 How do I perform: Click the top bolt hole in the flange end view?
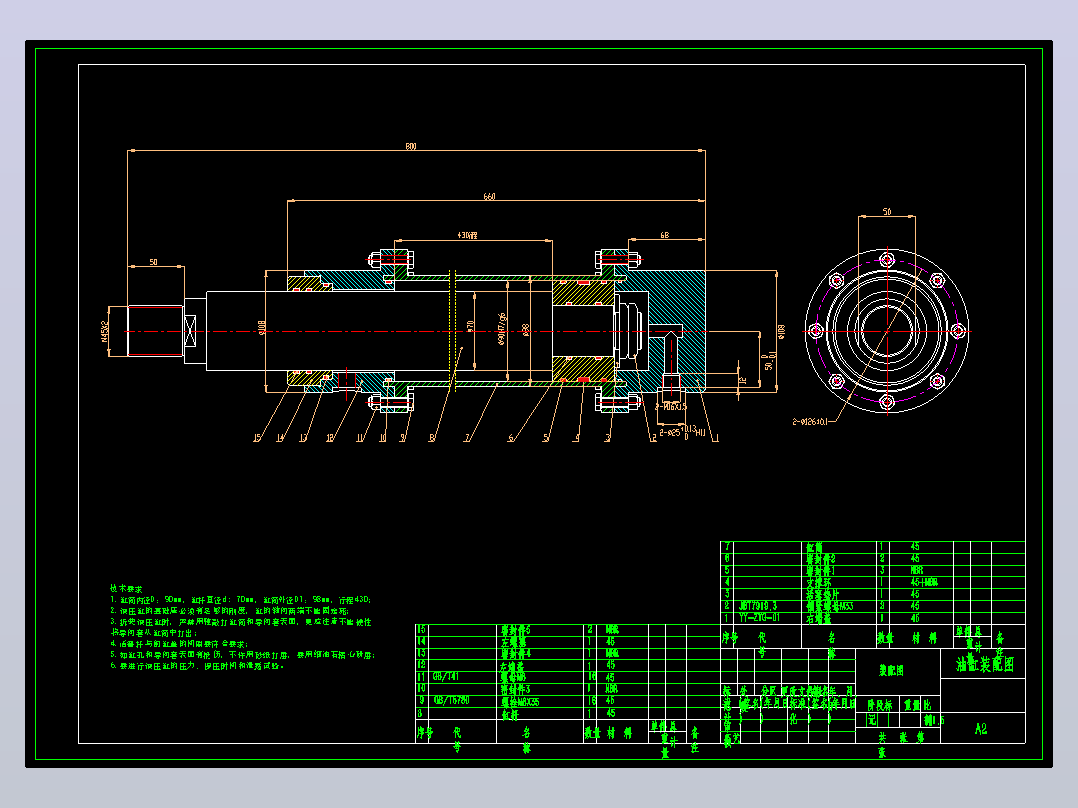tap(887, 260)
